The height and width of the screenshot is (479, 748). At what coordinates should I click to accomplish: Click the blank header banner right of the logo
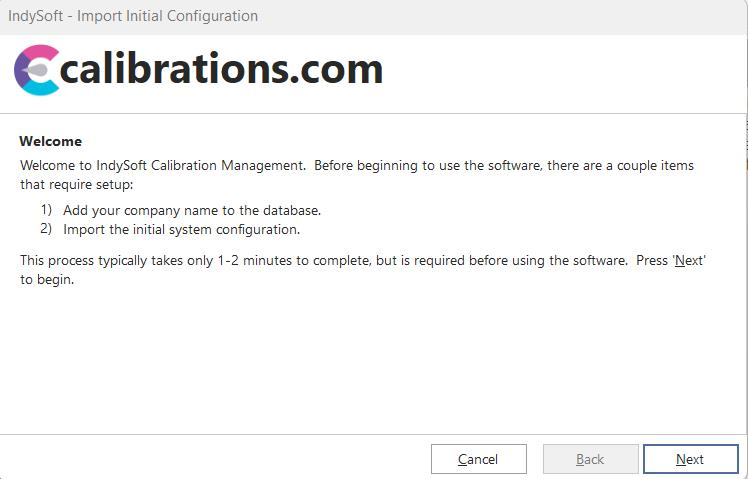560,72
